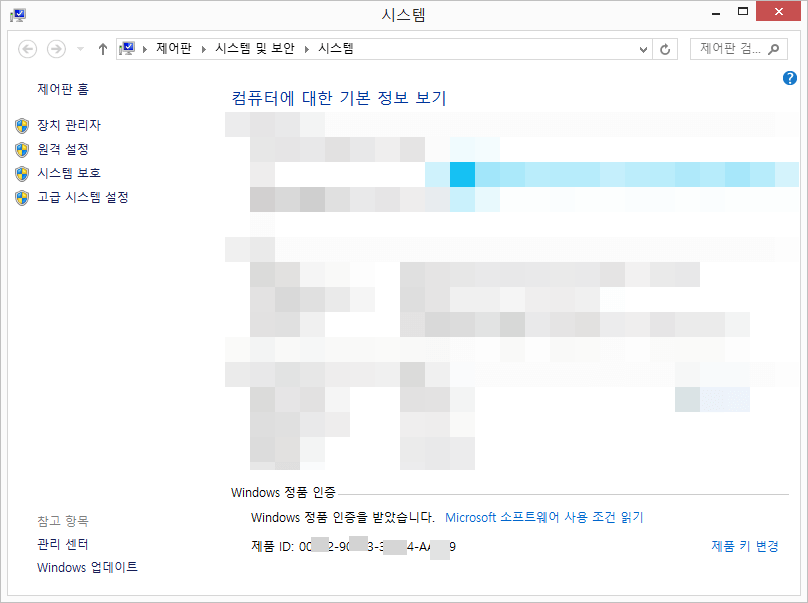Viewport: 808px width, 603px height.
Task: Open 원격 설정 link
Action: [63, 149]
